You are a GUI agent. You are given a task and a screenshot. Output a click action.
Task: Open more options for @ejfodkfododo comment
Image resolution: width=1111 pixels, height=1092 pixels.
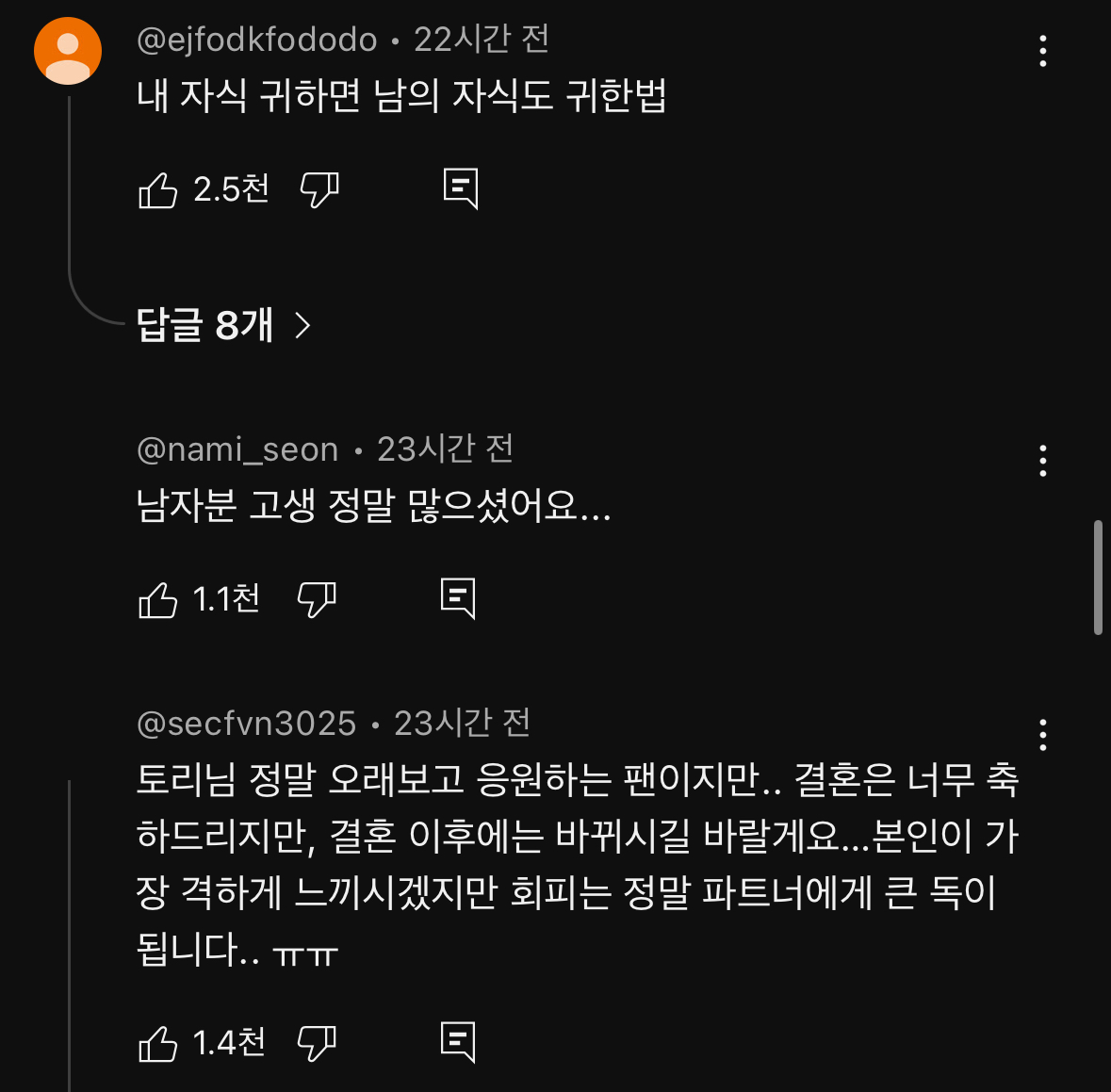[x=1042, y=51]
